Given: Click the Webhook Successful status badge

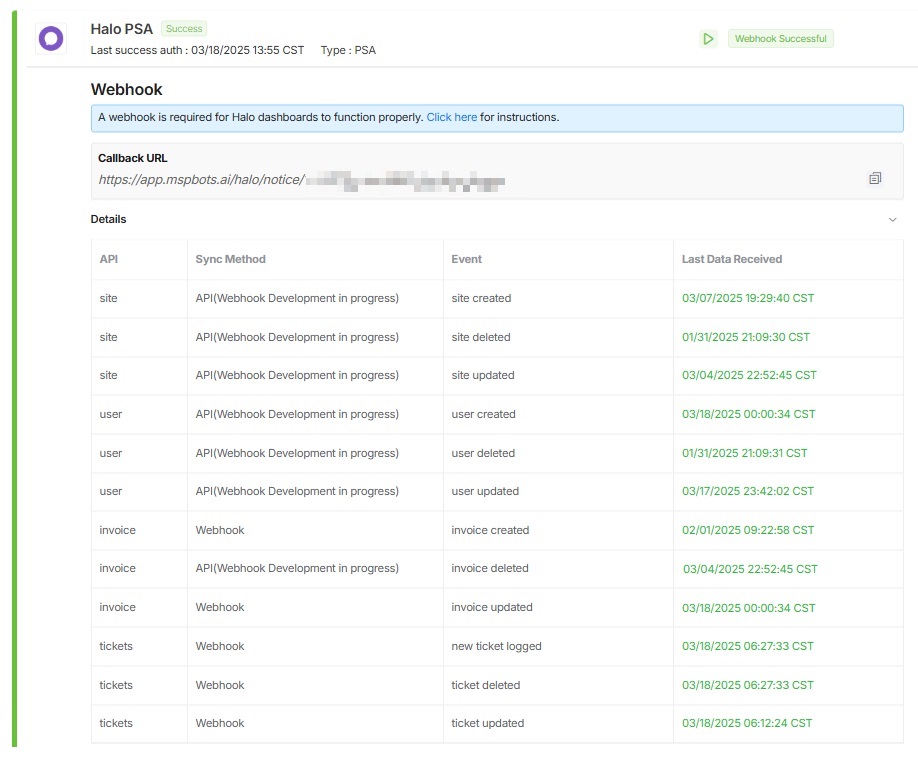Looking at the screenshot, I should pyautogui.click(x=780, y=39).
